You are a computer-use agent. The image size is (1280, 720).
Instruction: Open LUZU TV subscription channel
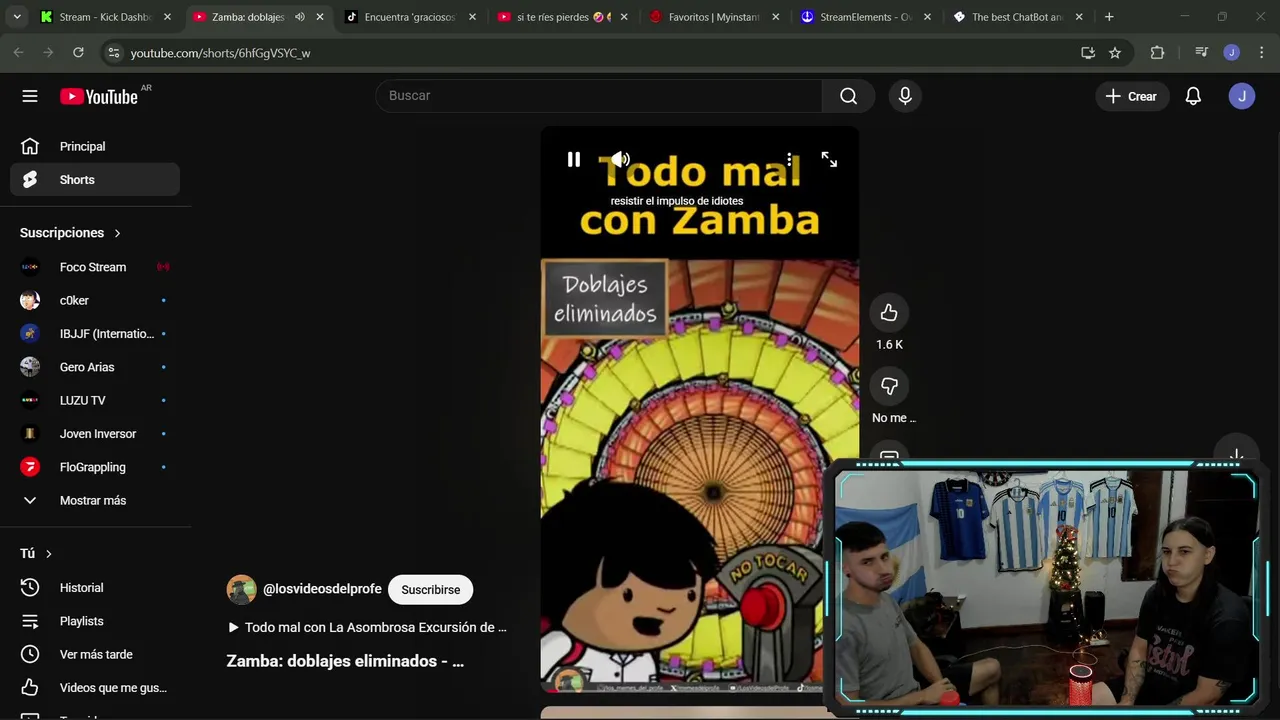click(x=95, y=400)
